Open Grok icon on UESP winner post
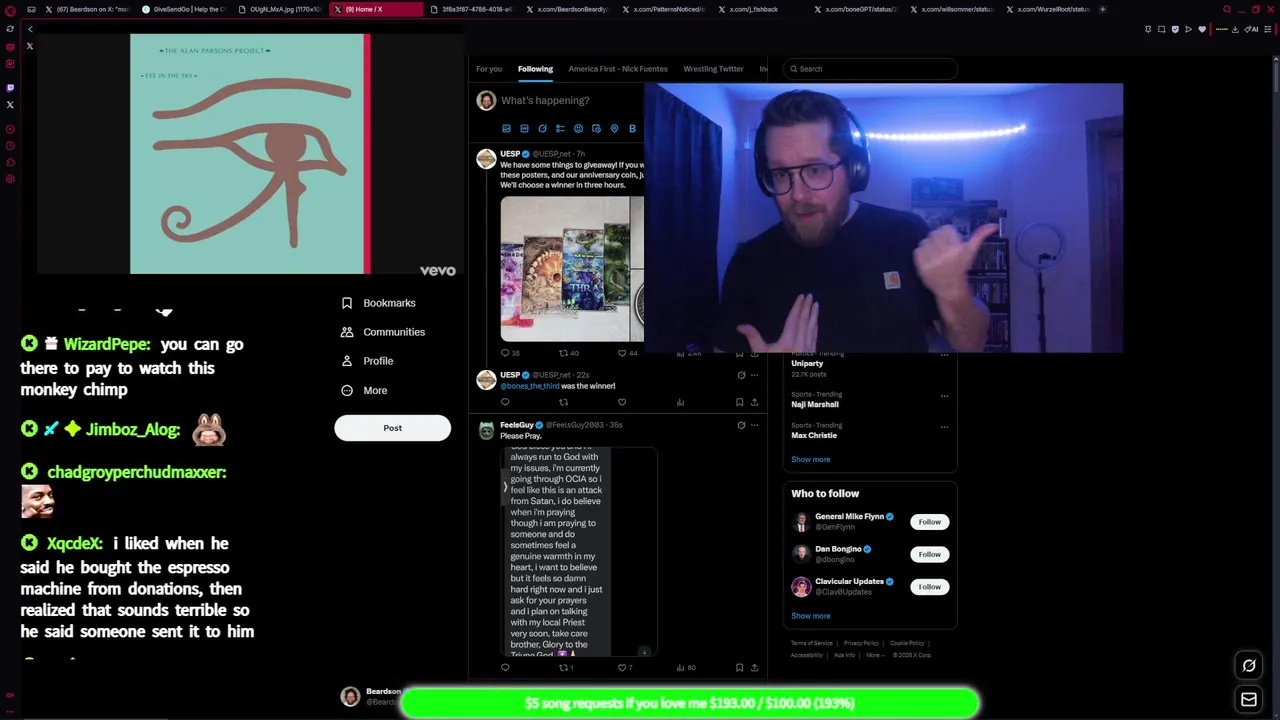The image size is (1280, 720). 741,375
